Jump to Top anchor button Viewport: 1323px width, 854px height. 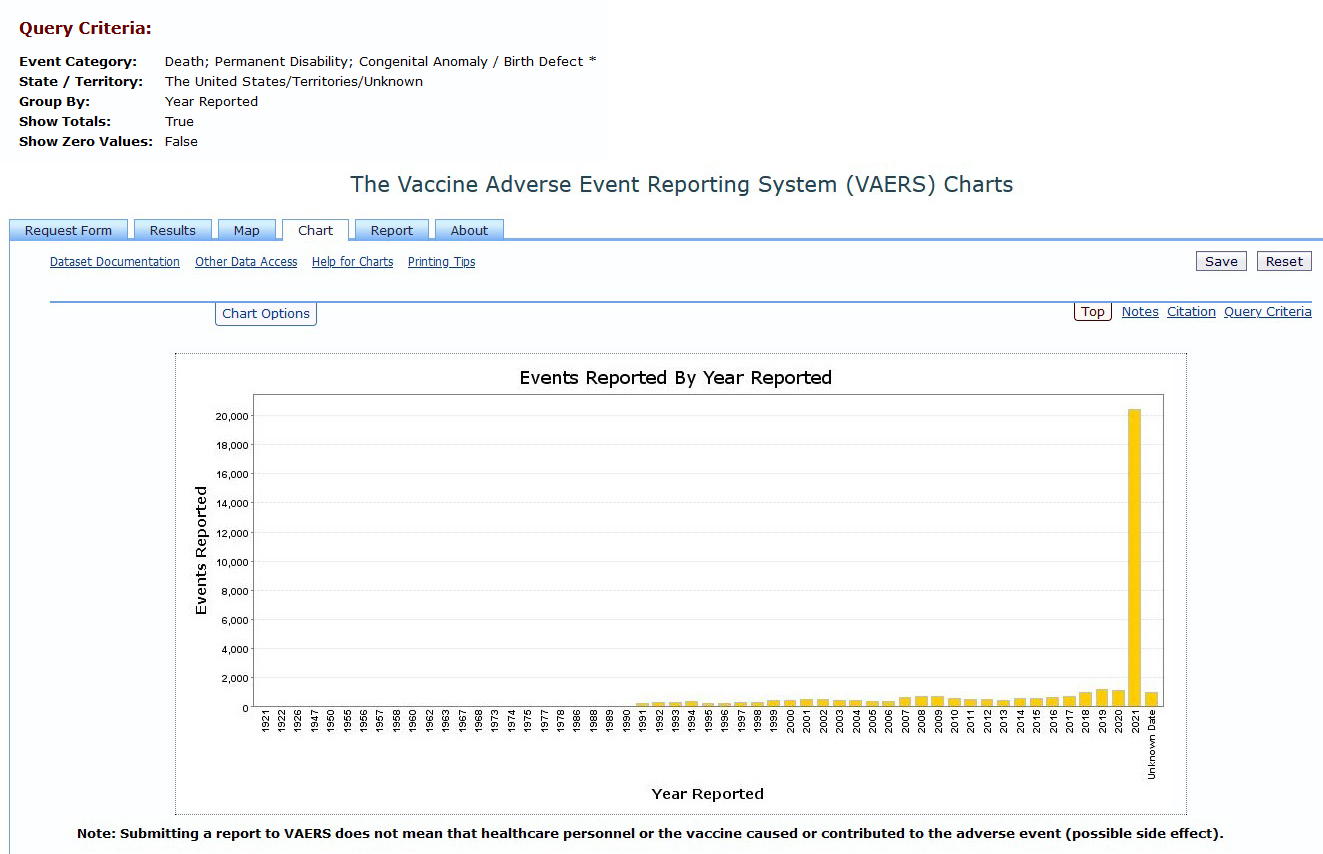click(x=1093, y=312)
